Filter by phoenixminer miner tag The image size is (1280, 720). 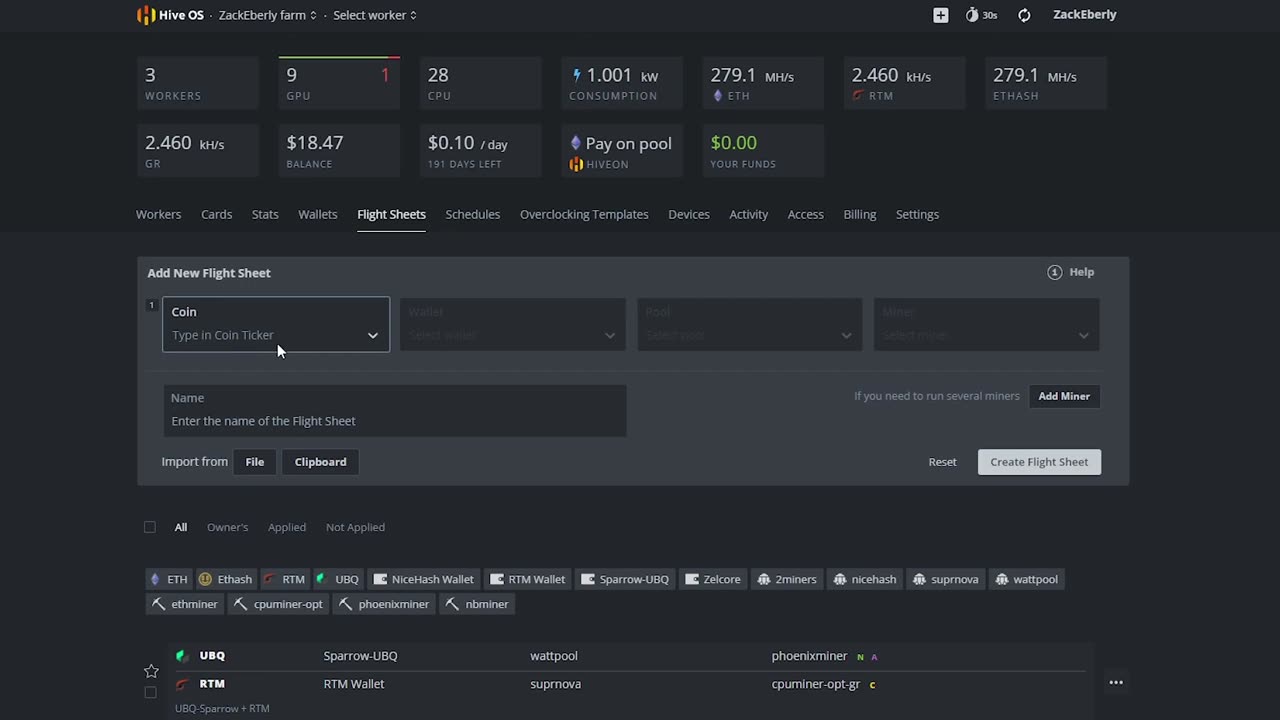[384, 604]
